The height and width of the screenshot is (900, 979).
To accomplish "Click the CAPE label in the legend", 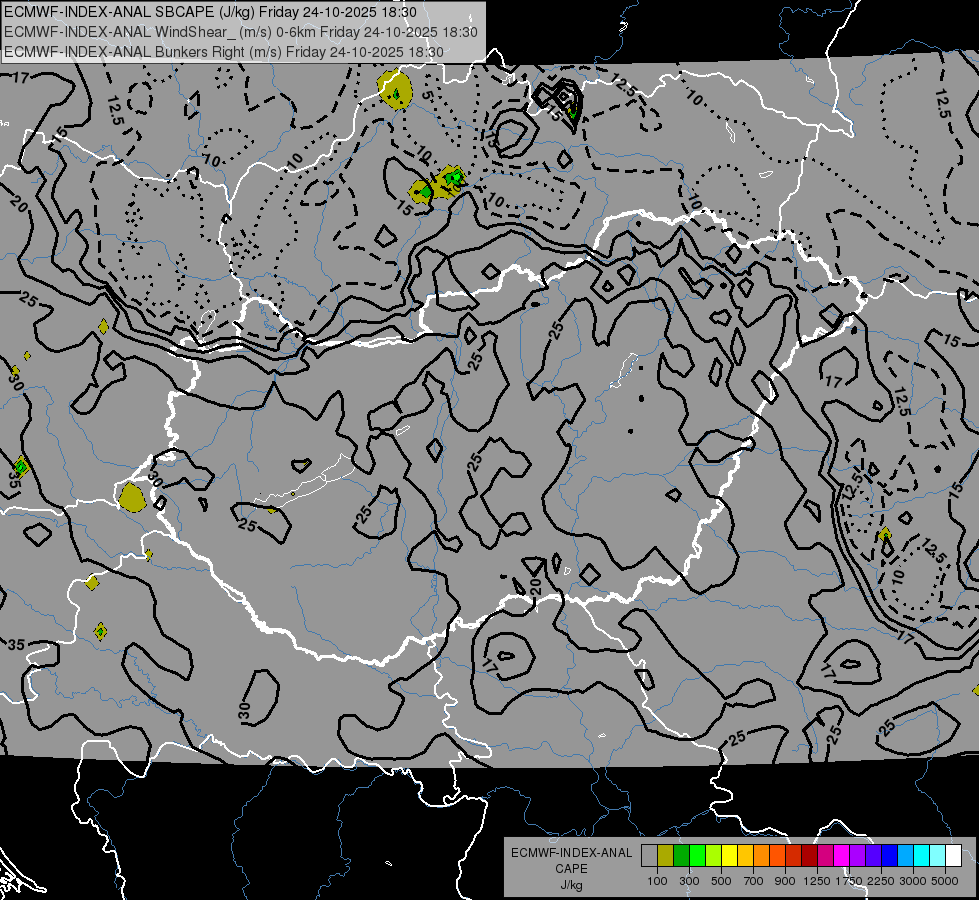I will [x=571, y=869].
